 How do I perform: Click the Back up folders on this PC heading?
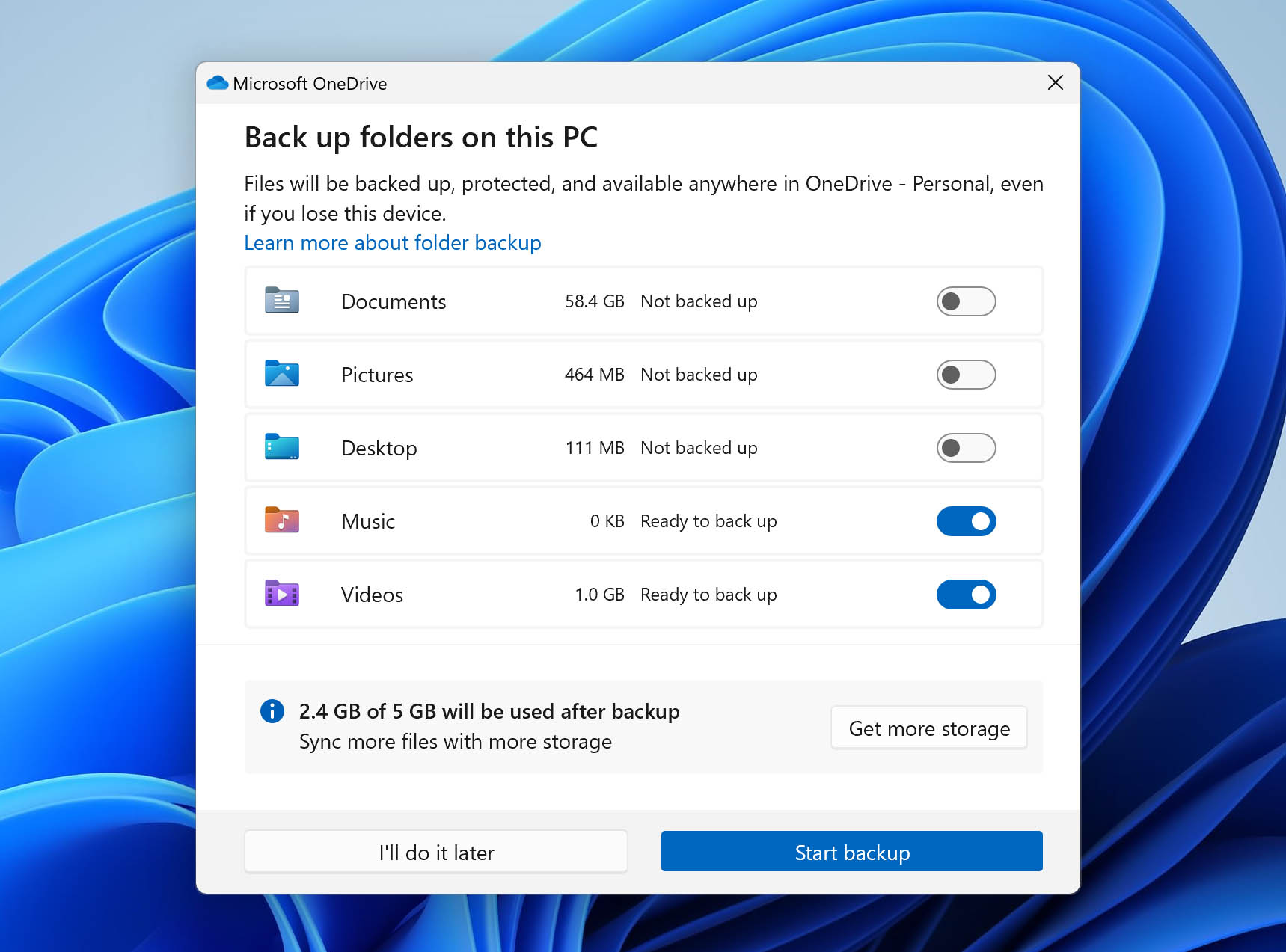[x=421, y=138]
